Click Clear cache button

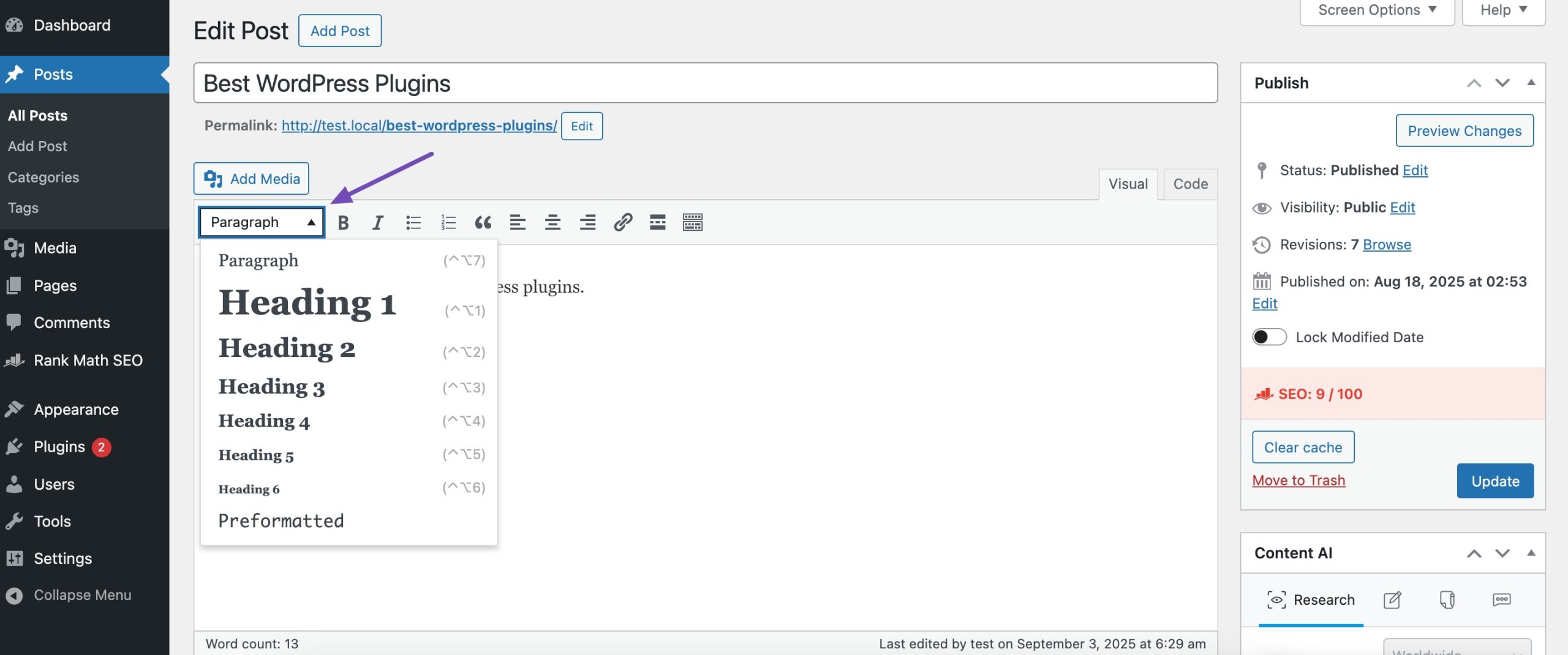[x=1303, y=447]
